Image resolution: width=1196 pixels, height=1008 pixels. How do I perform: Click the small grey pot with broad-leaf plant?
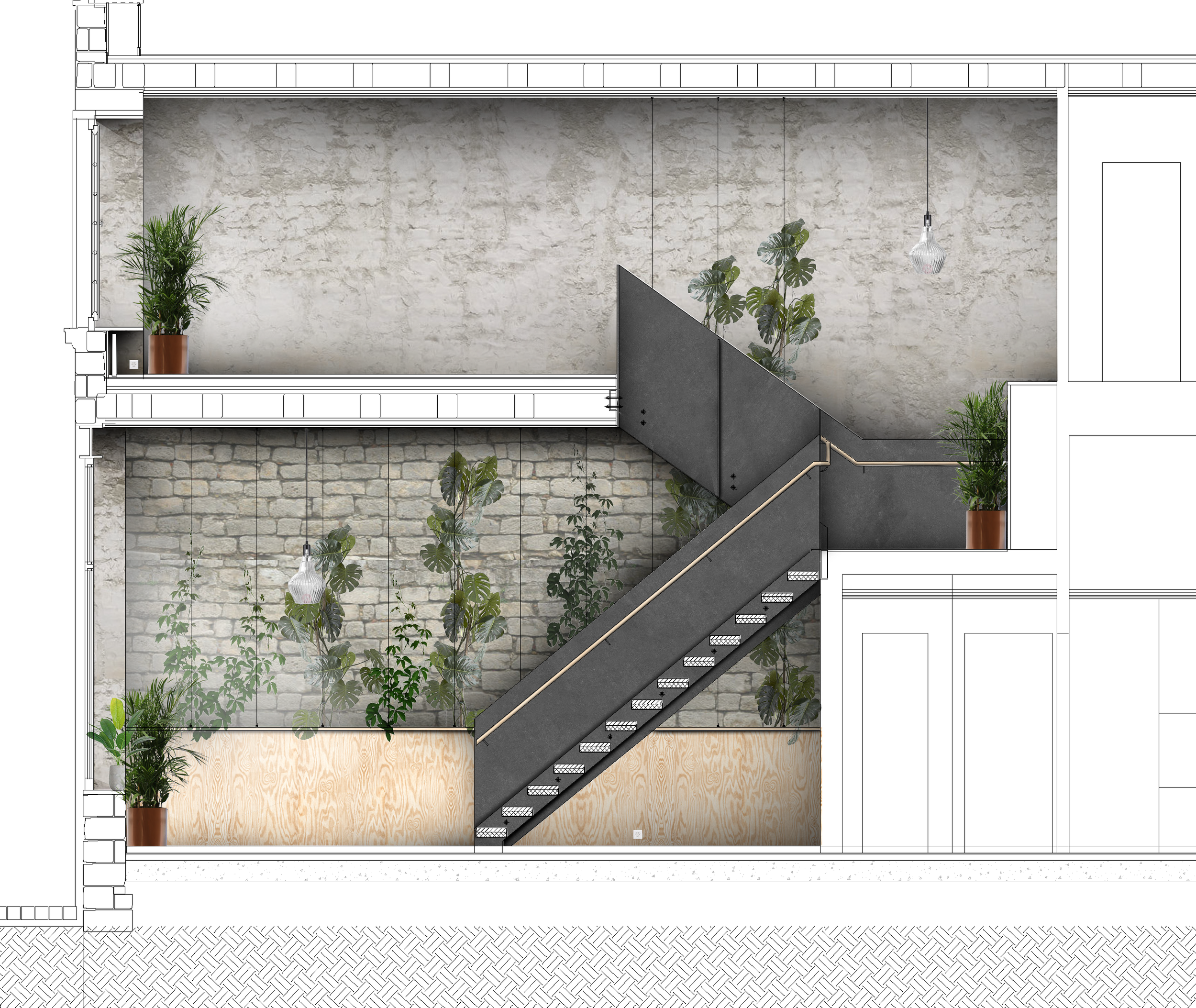click(116, 776)
